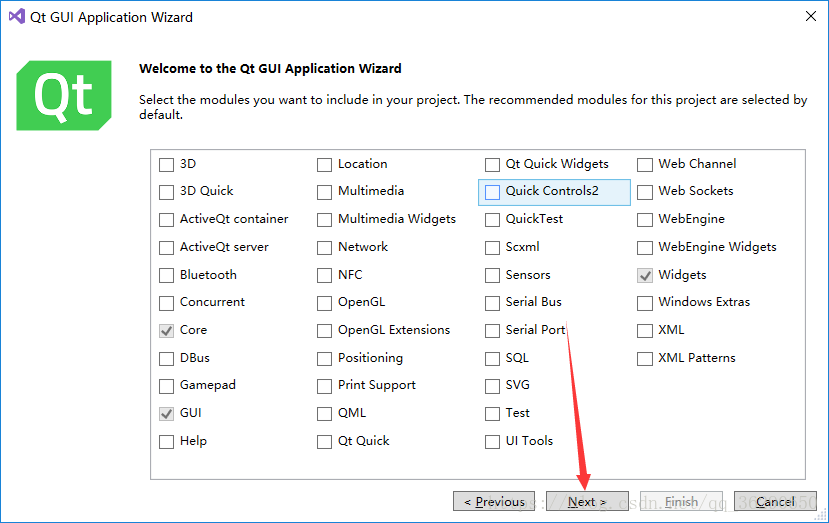Check the Scxml module
Viewport: 829px width, 523px height.
(x=492, y=247)
